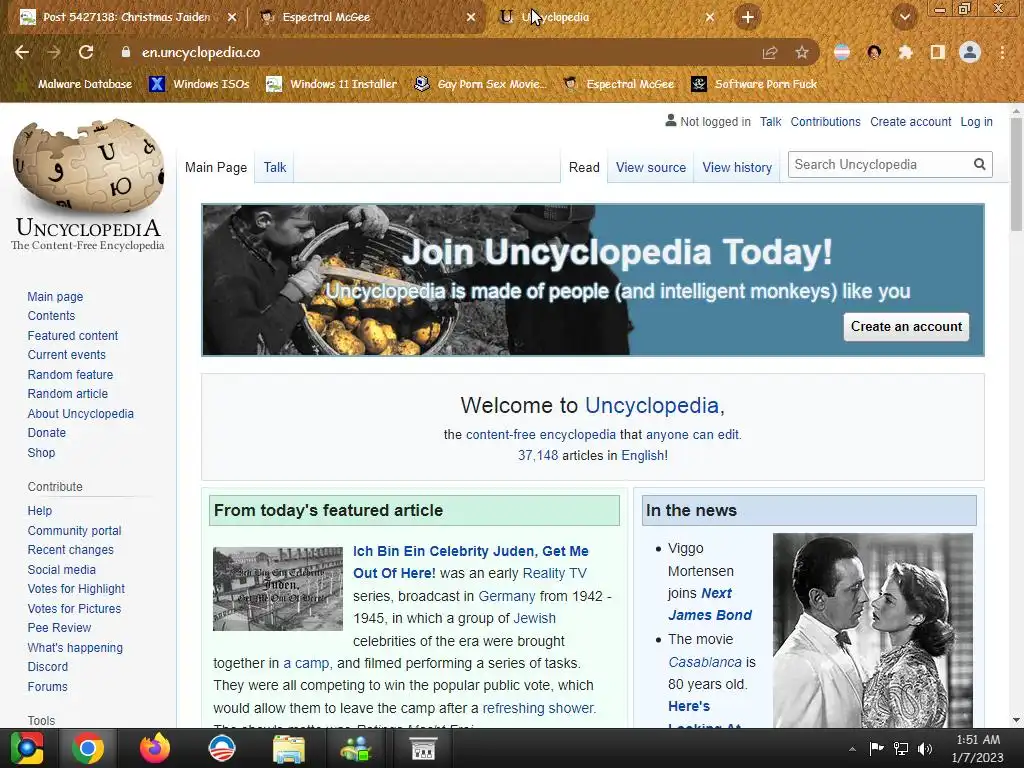
Task: Open the Reality TV article link
Action: click(x=554, y=573)
